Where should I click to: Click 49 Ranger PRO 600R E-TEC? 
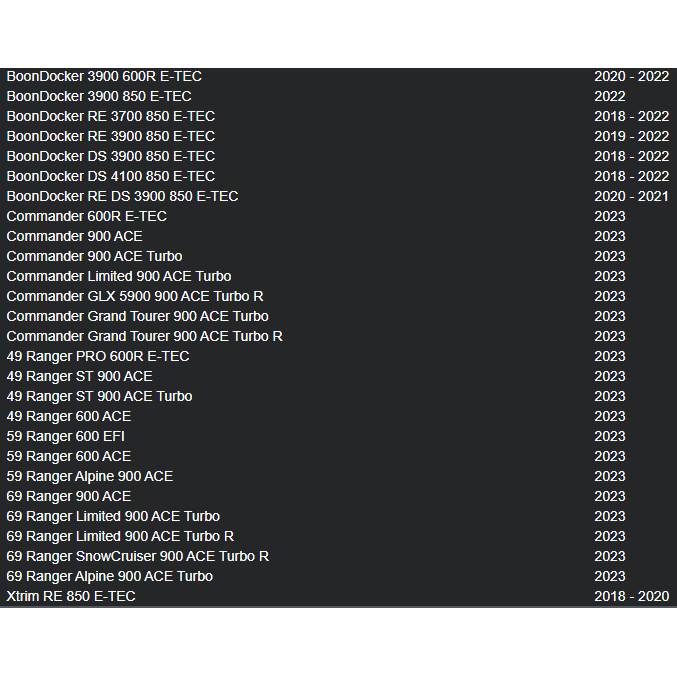(x=98, y=356)
